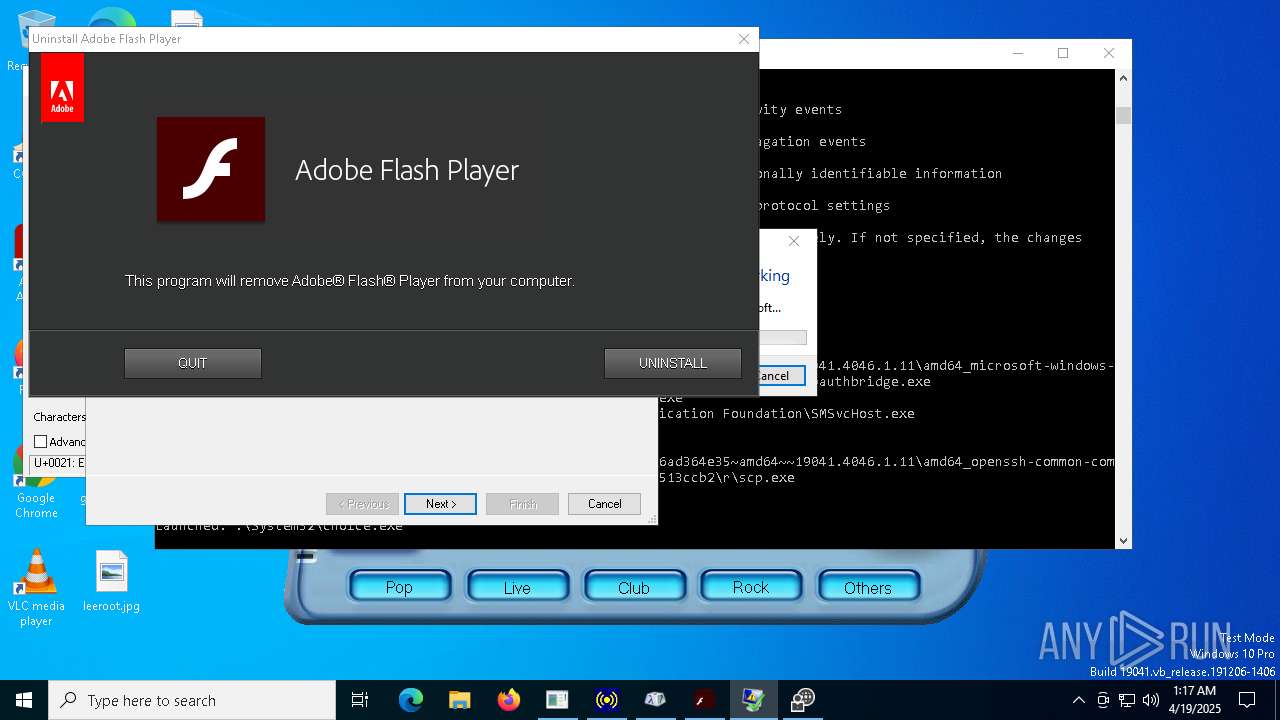The image size is (1280, 720).
Task: Open Task View from taskbar
Action: [360, 700]
